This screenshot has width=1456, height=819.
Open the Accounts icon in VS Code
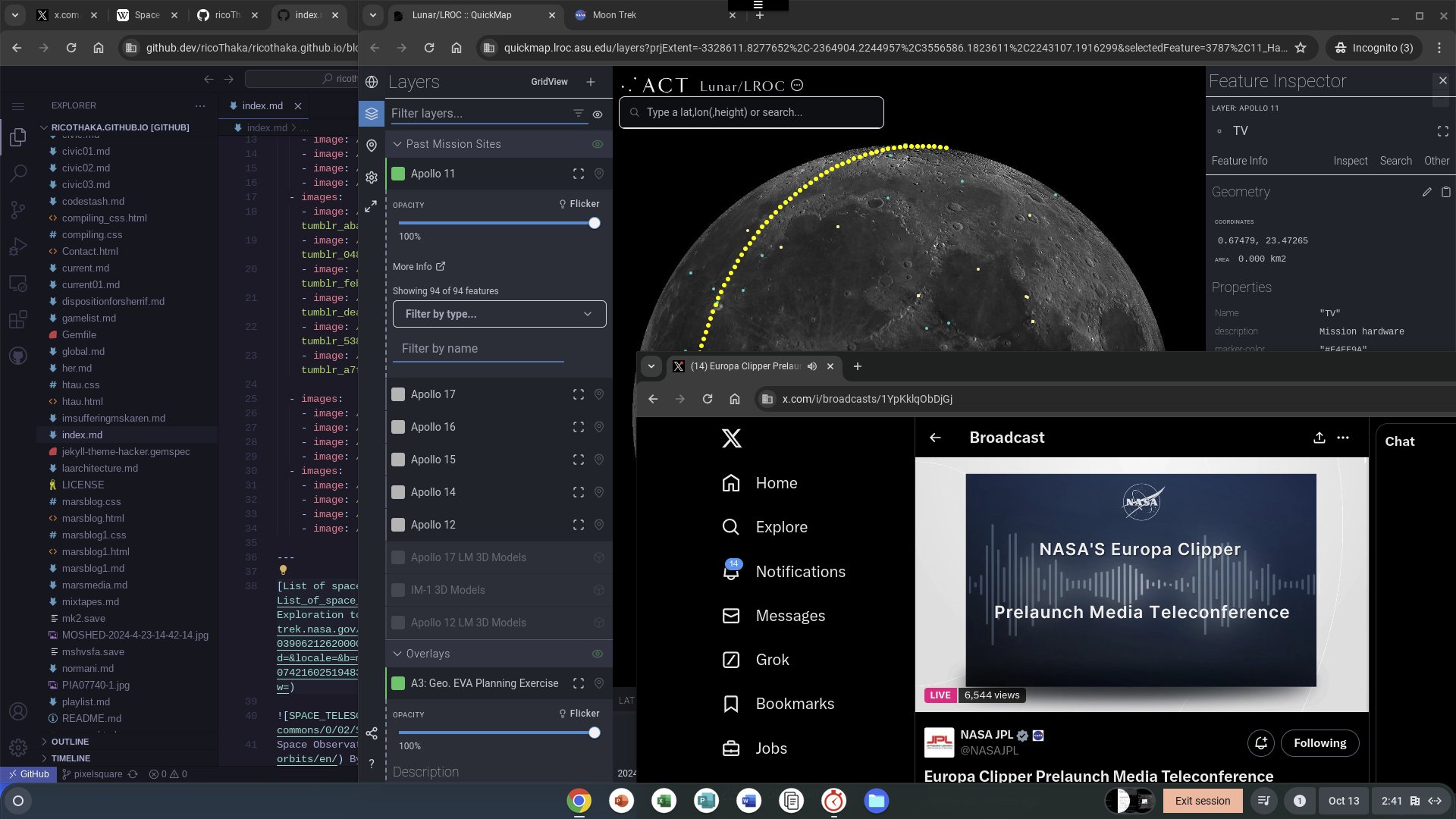coord(18,711)
